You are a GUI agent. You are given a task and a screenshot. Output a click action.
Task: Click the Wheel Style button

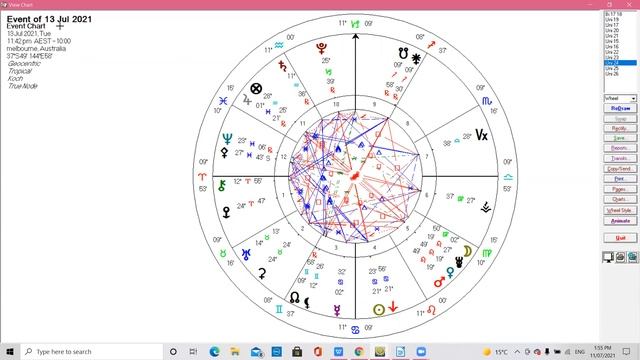(x=620, y=210)
